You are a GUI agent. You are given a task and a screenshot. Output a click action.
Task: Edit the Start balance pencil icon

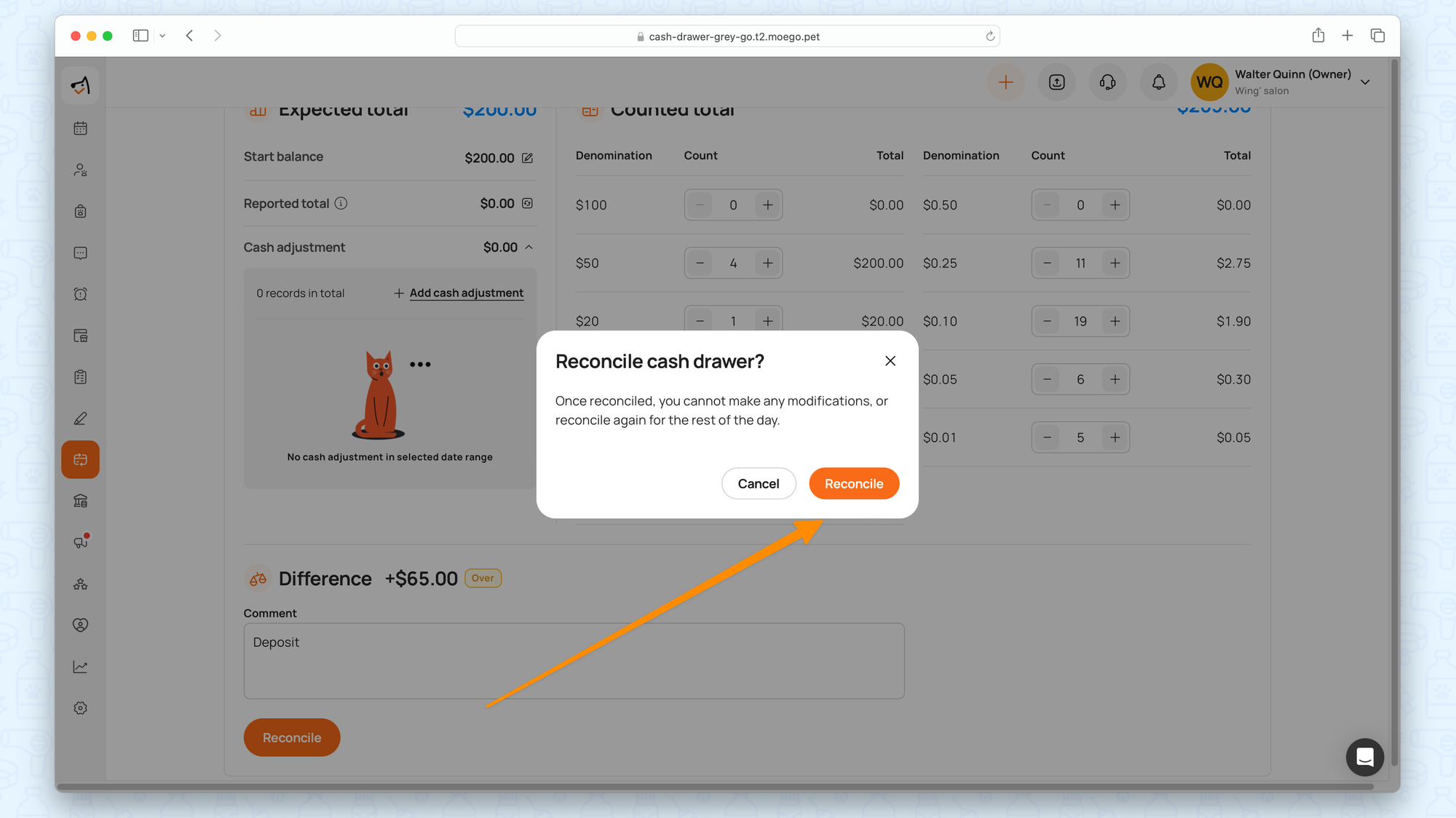coord(527,158)
